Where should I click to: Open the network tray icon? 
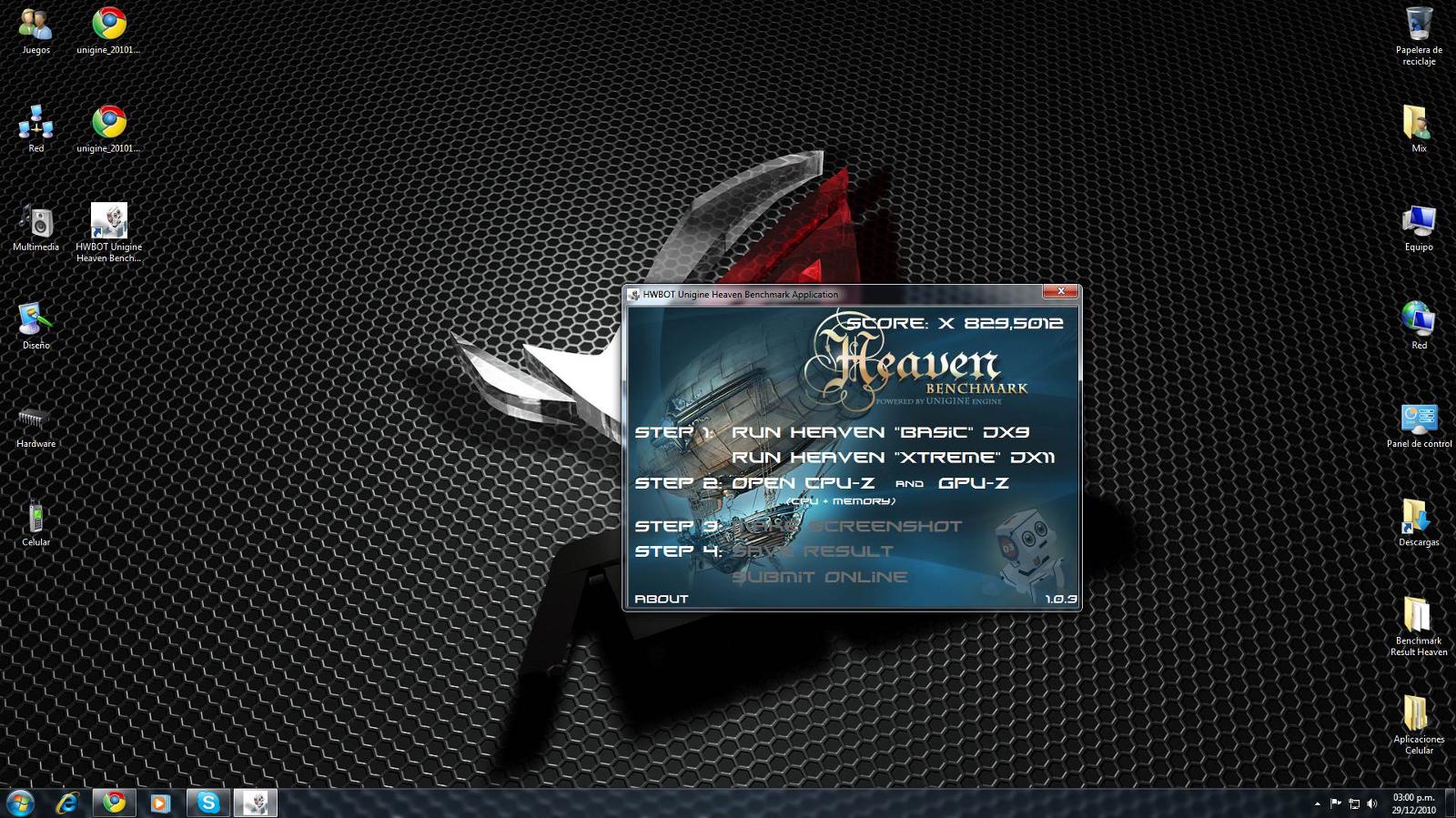(x=1354, y=803)
